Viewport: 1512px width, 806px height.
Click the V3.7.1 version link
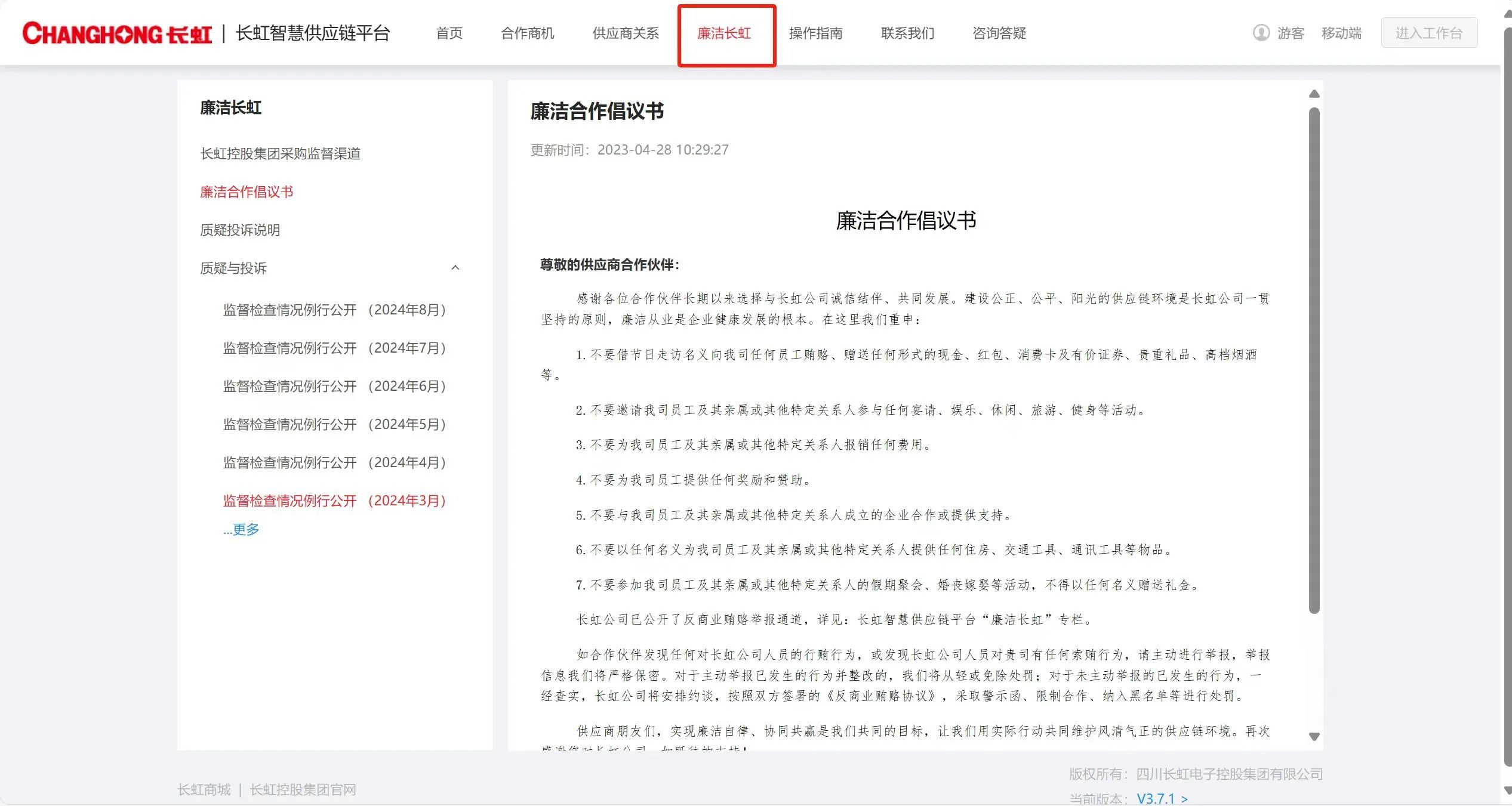(1162, 799)
